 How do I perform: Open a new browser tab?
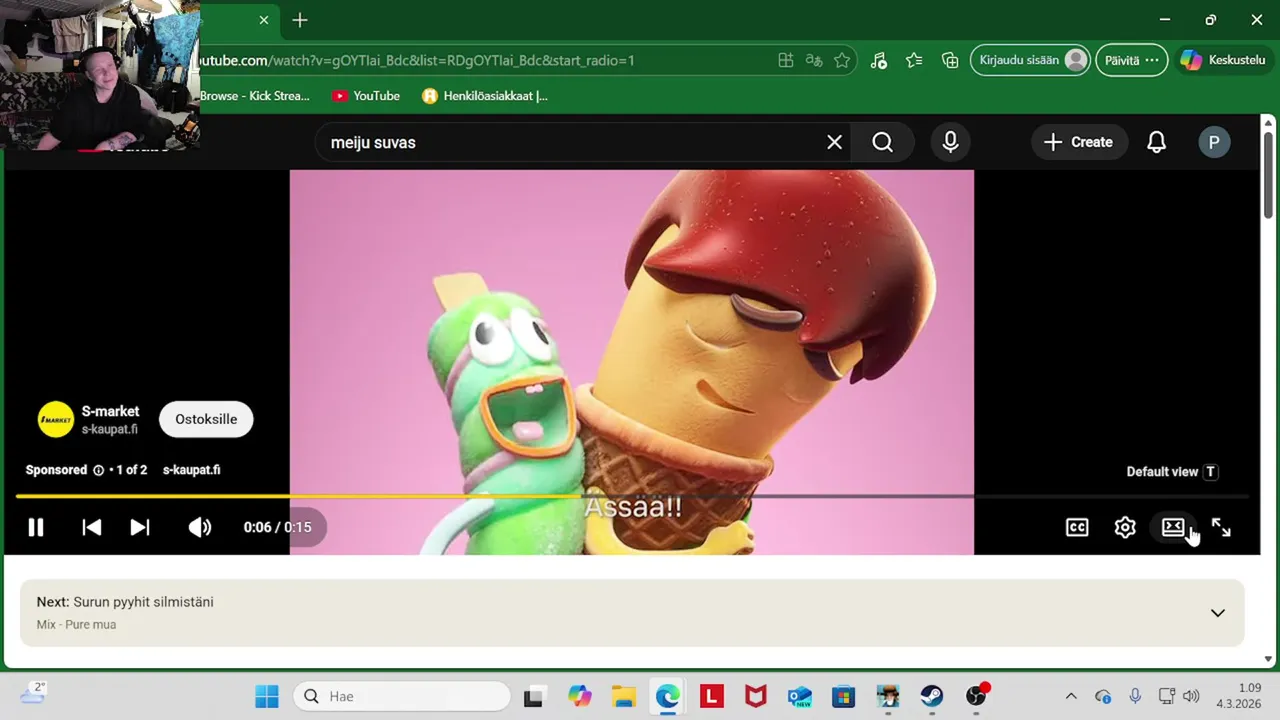300,20
